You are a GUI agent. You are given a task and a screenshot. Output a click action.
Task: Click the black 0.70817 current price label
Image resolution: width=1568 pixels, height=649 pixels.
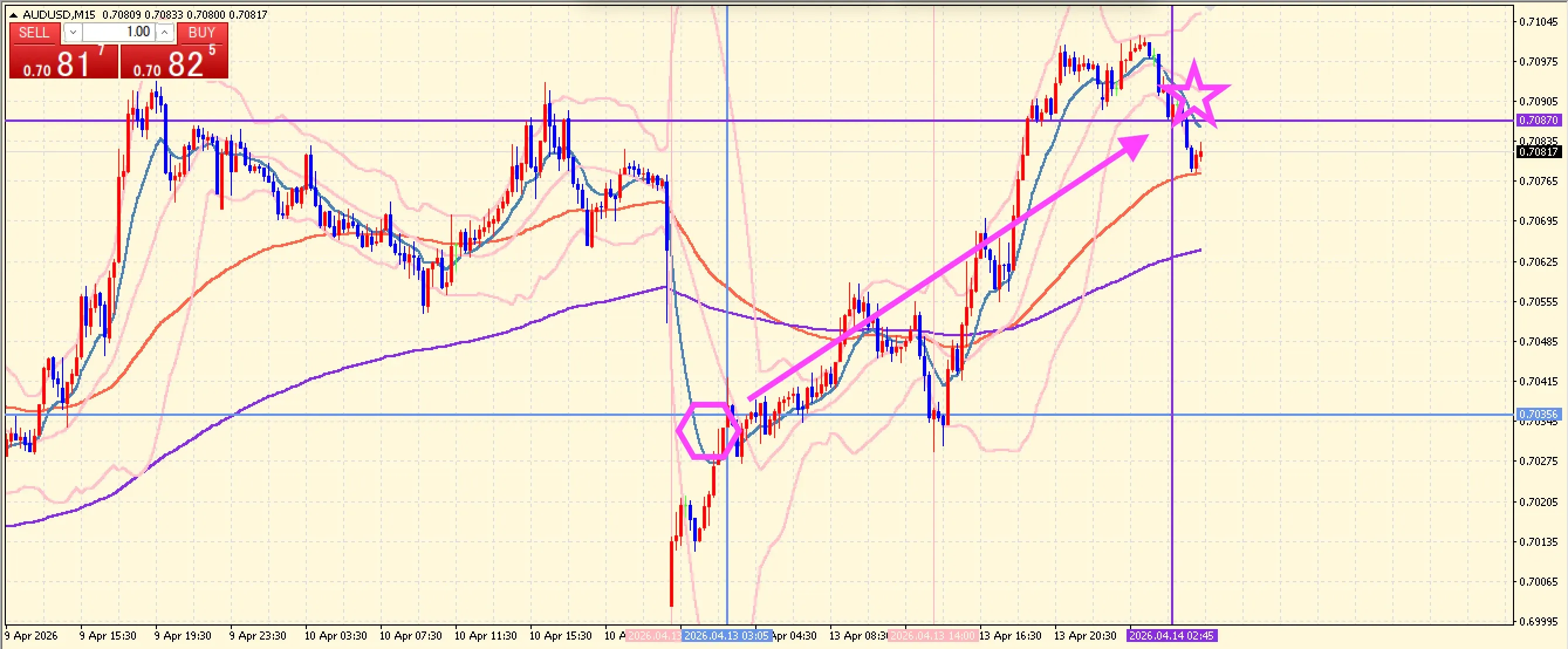click(x=1538, y=152)
